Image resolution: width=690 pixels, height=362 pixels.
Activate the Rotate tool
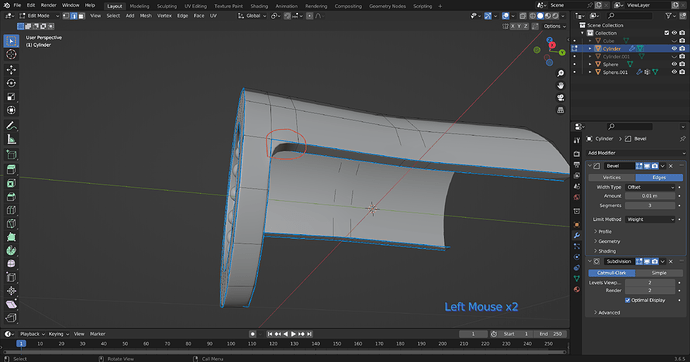tap(11, 83)
